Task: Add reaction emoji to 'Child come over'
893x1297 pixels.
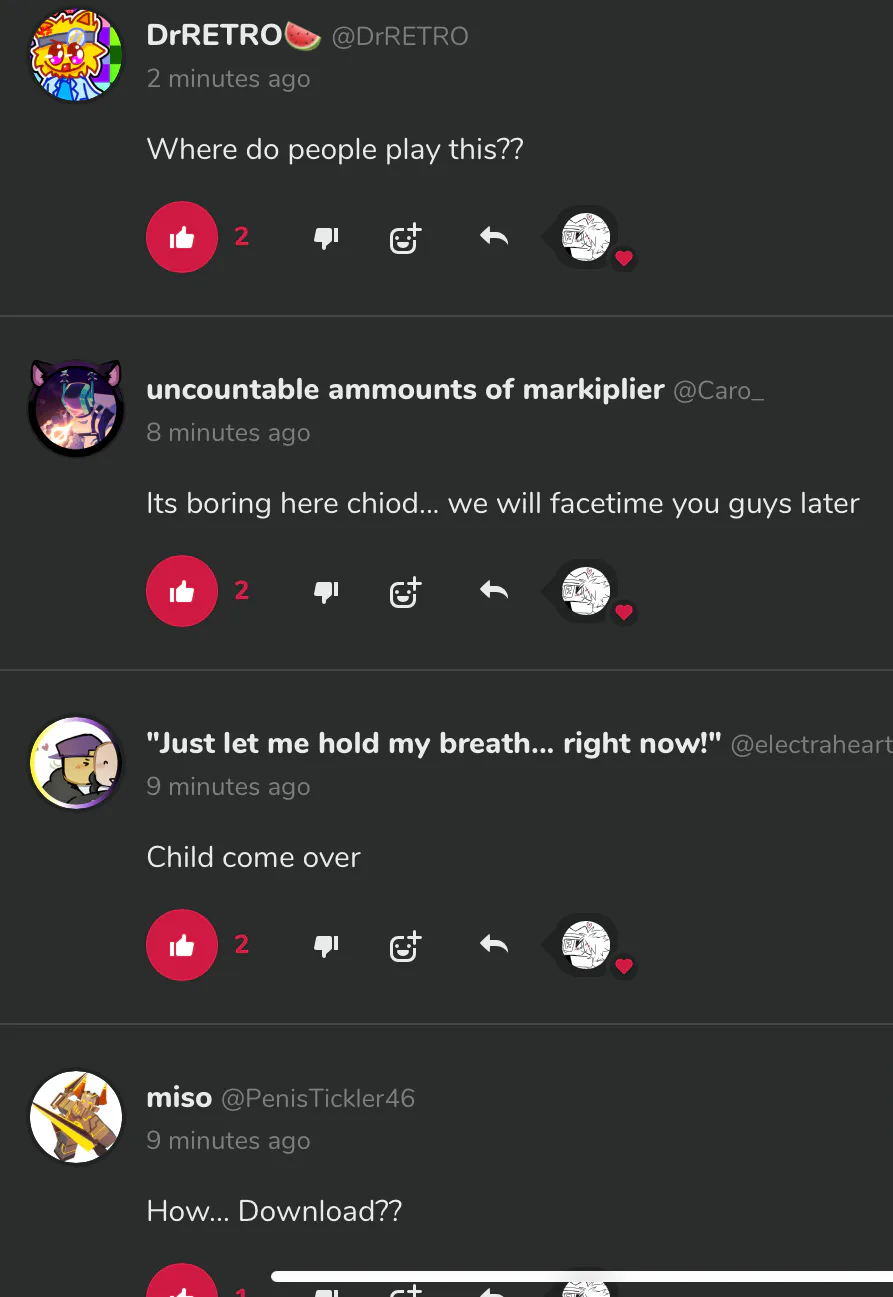Action: coord(405,946)
